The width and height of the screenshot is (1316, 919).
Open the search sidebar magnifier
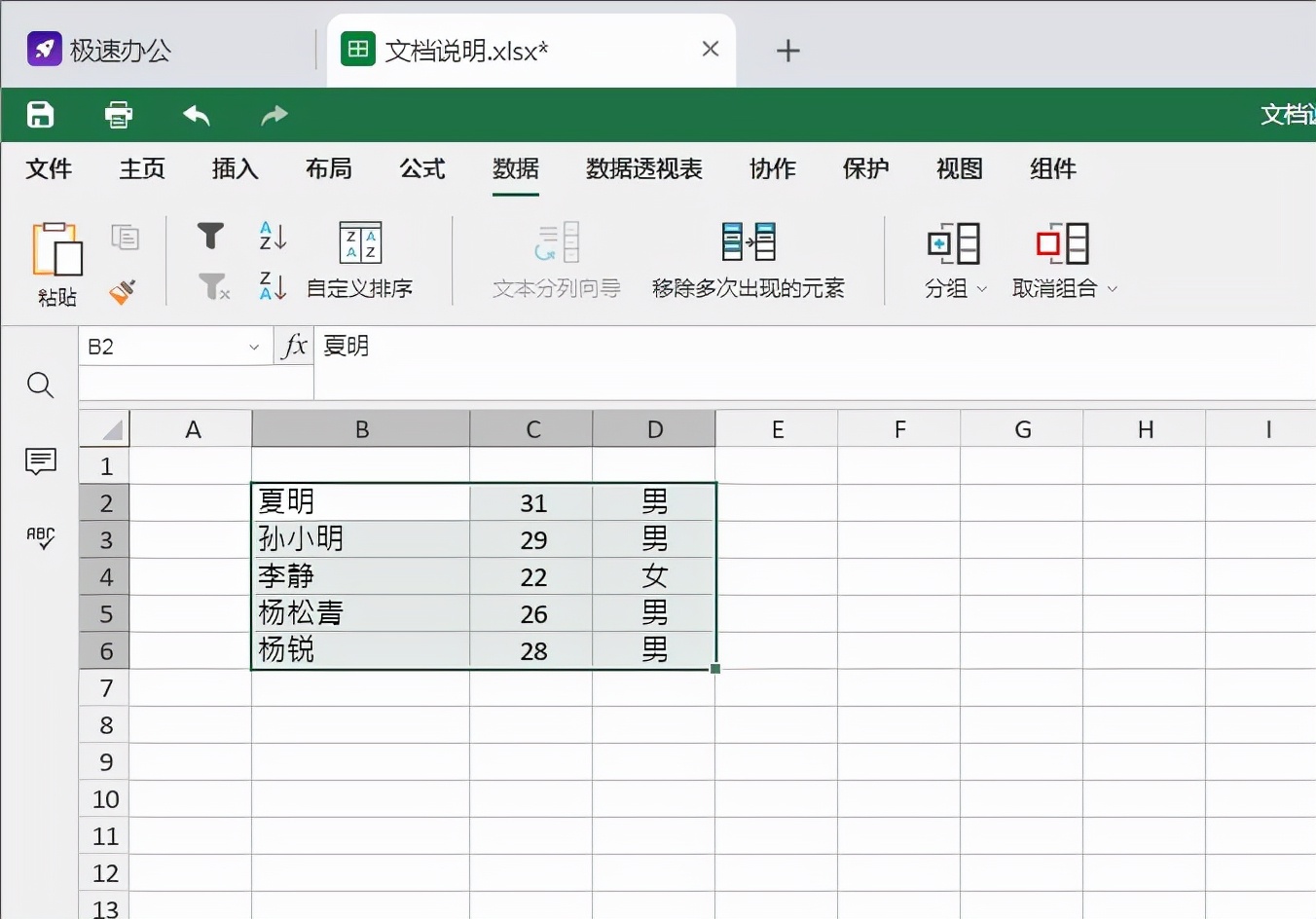40,385
